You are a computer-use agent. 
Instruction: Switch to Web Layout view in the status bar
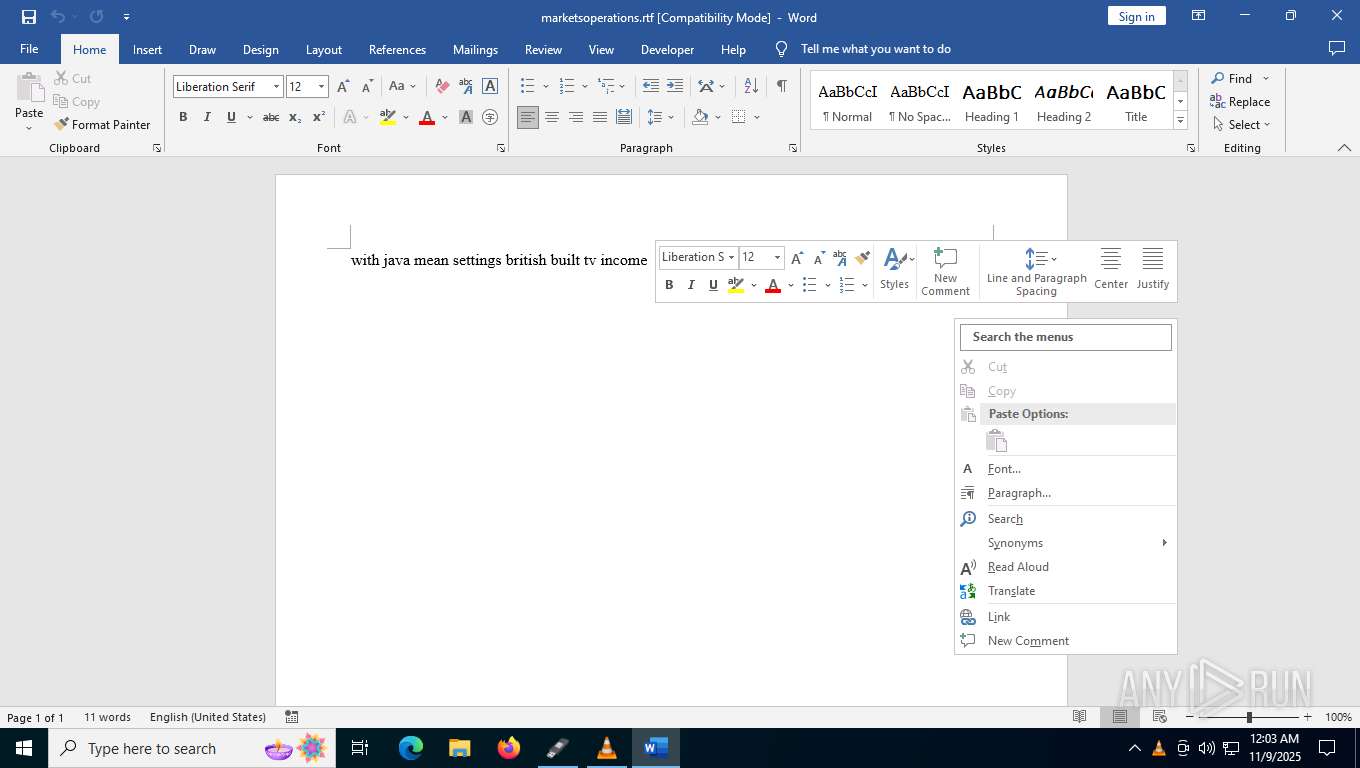pos(1160,717)
